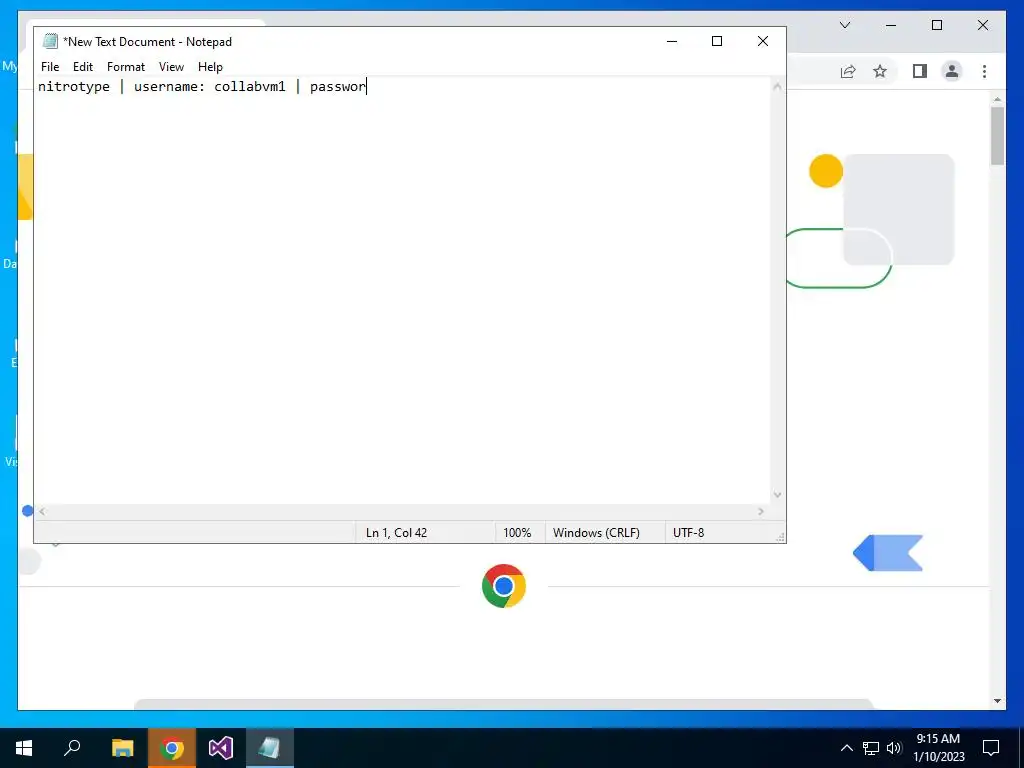Maximize the Notepad window
Image resolution: width=1024 pixels, height=768 pixels.
click(716, 41)
